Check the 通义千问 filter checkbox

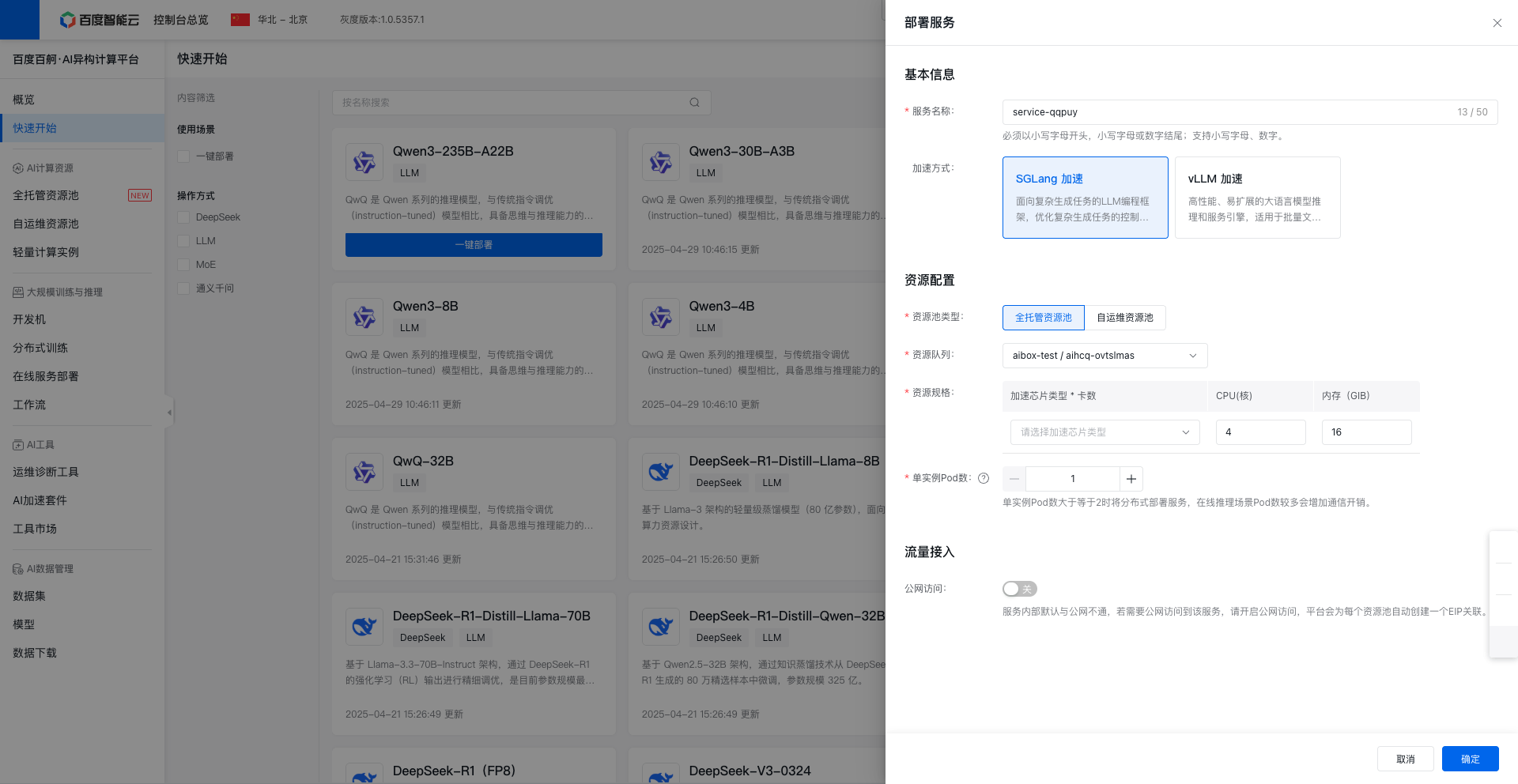tap(183, 288)
